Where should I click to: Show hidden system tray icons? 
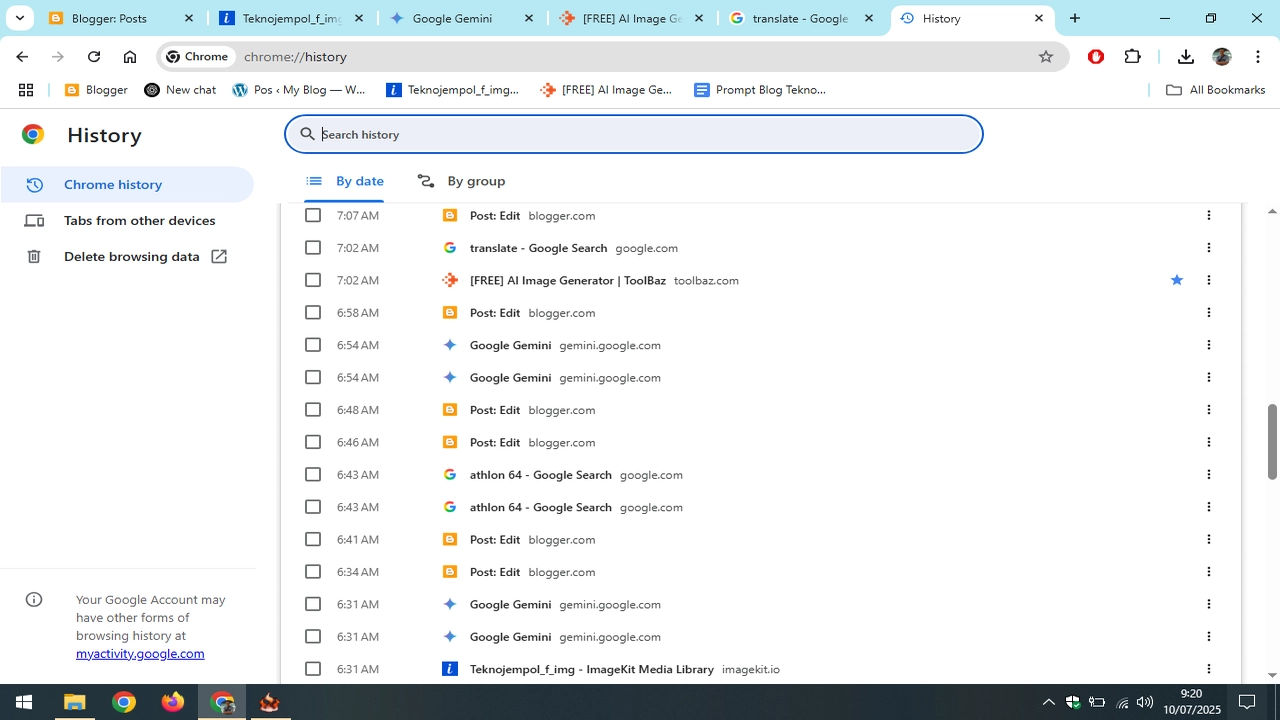click(x=1049, y=702)
